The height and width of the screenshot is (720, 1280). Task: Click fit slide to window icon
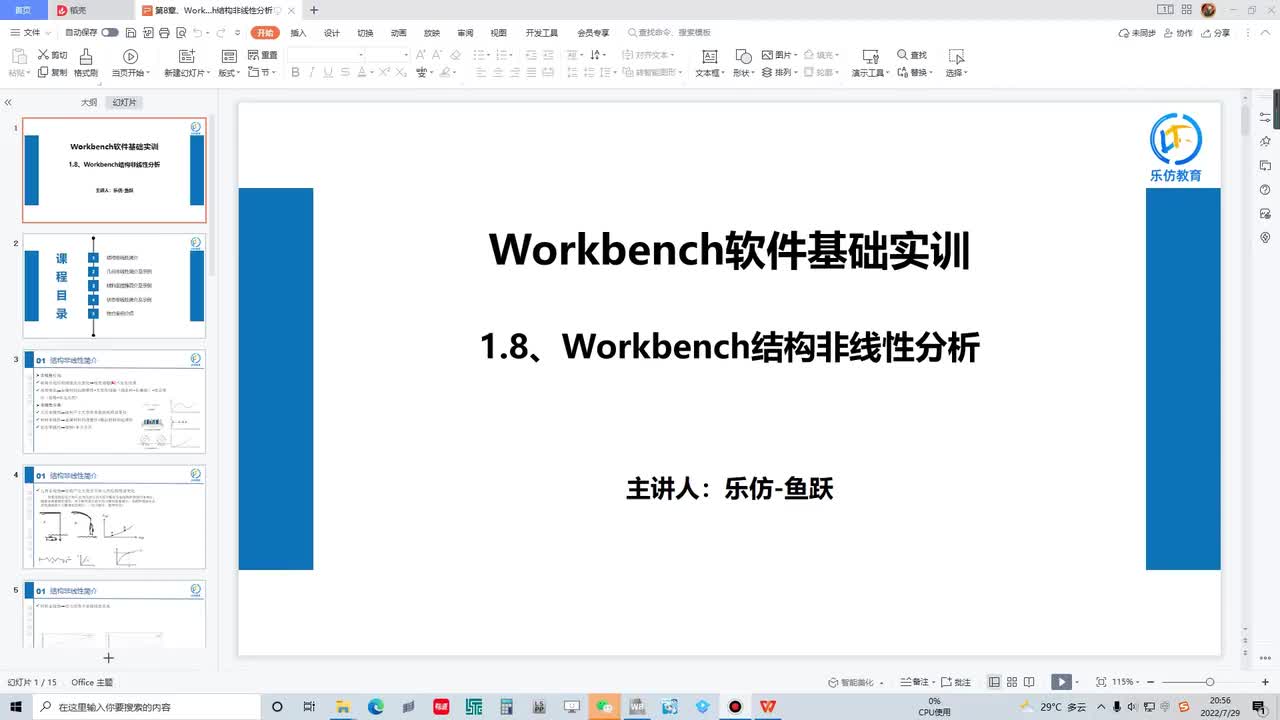pos(1101,682)
